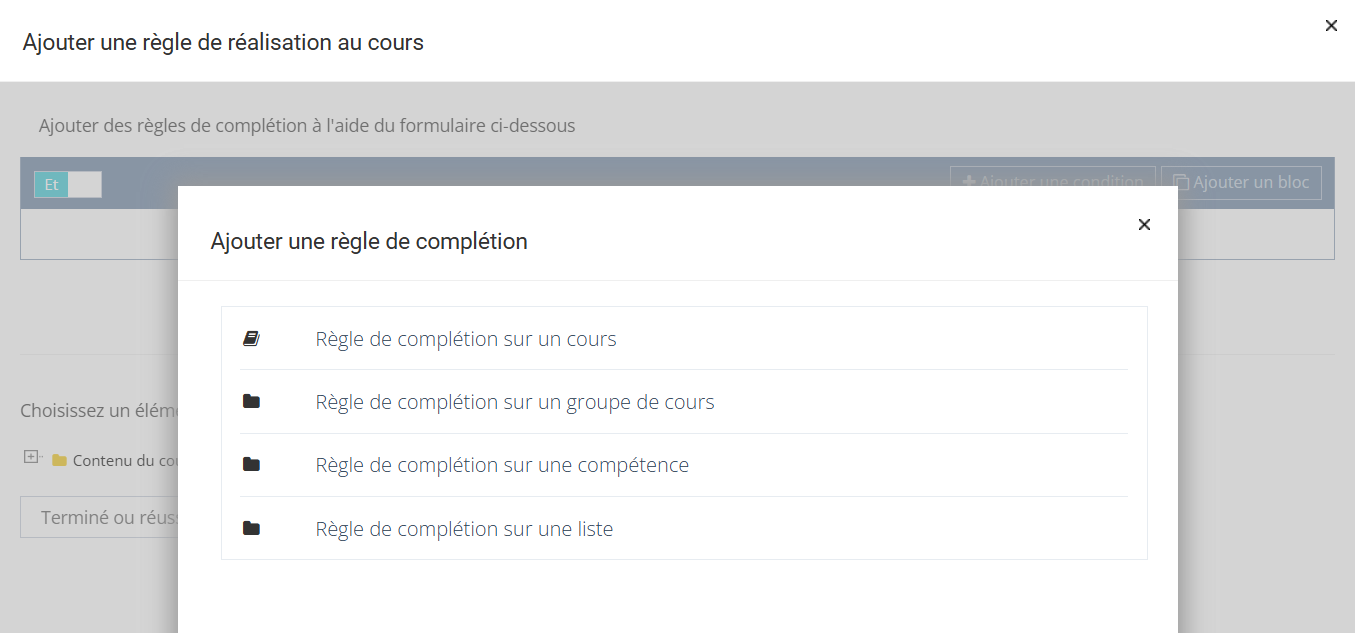Screen dimensions: 1355x633
Task: Click folder icon beside compétence rule
Action: coord(251,465)
